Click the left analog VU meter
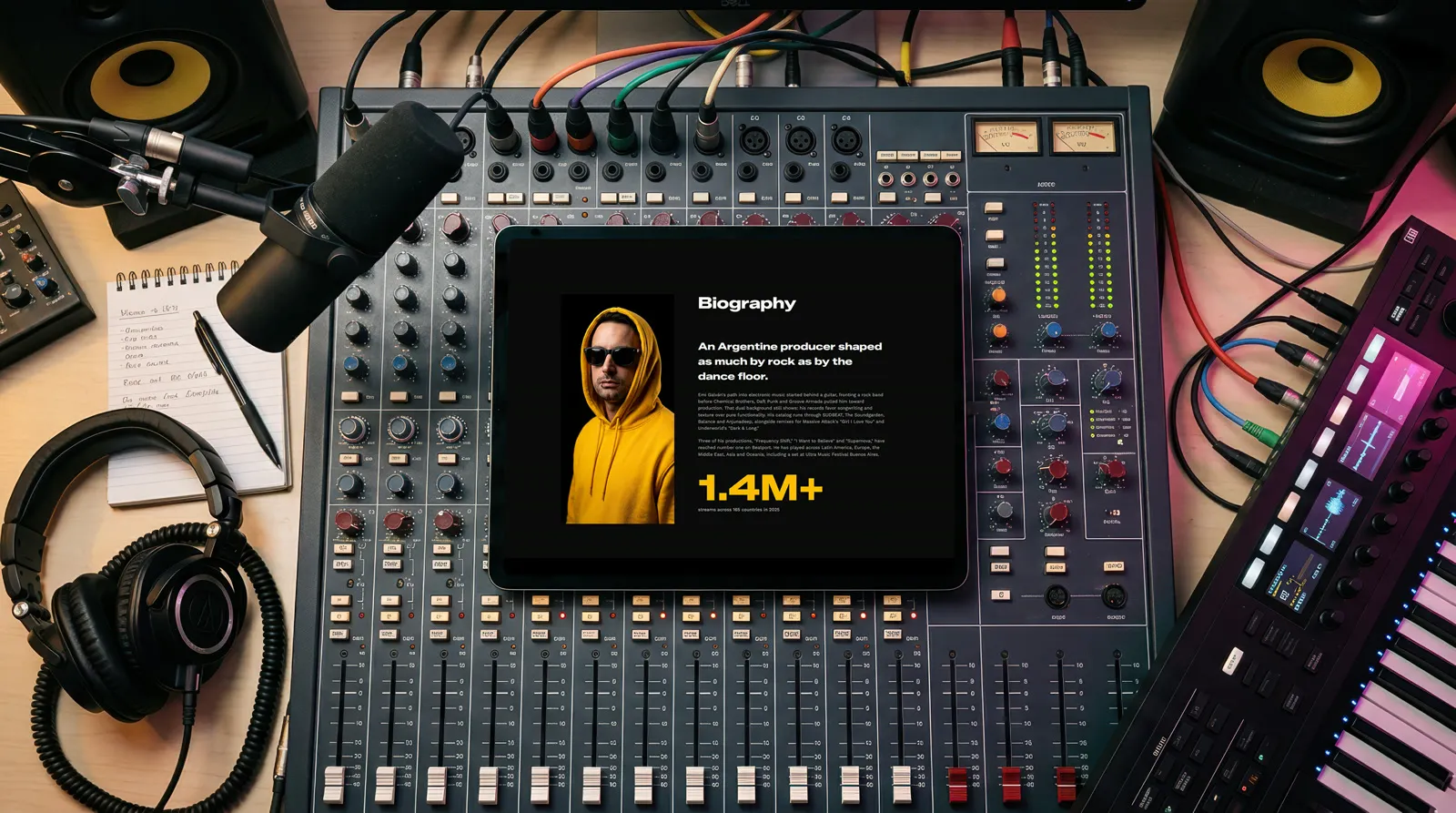This screenshot has height=813, width=1456. (1006, 137)
